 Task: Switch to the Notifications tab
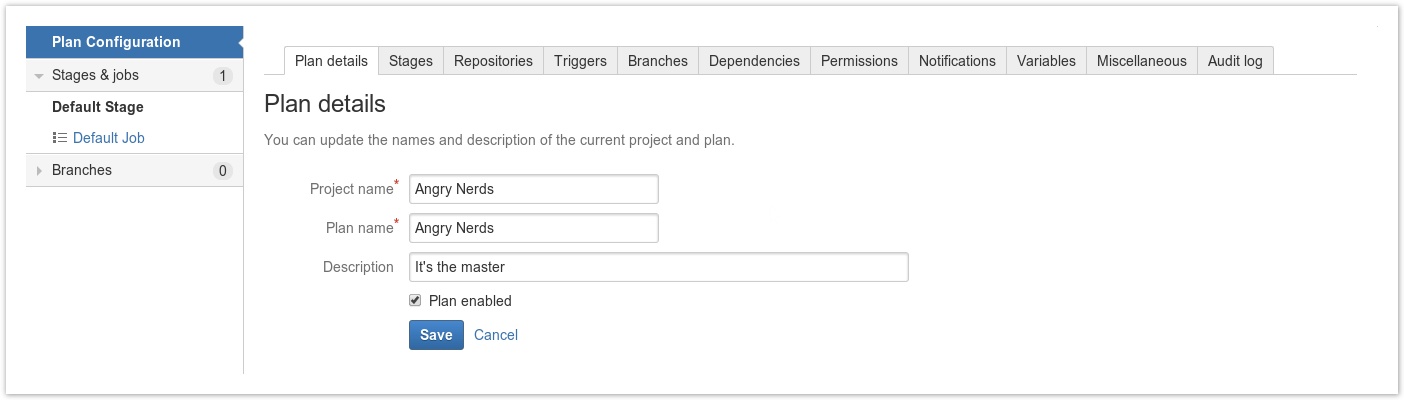coord(957,61)
